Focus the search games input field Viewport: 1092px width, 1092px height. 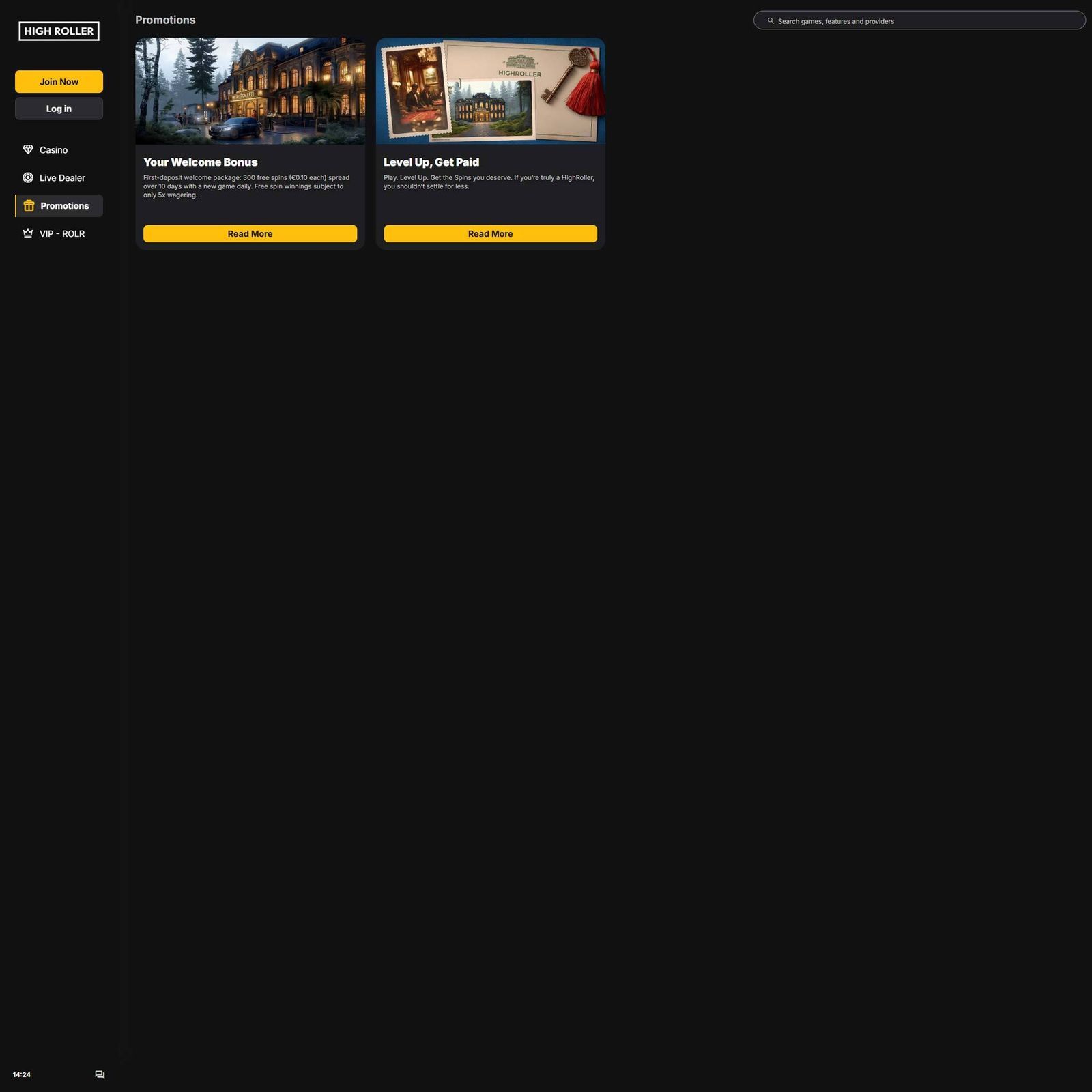919,20
